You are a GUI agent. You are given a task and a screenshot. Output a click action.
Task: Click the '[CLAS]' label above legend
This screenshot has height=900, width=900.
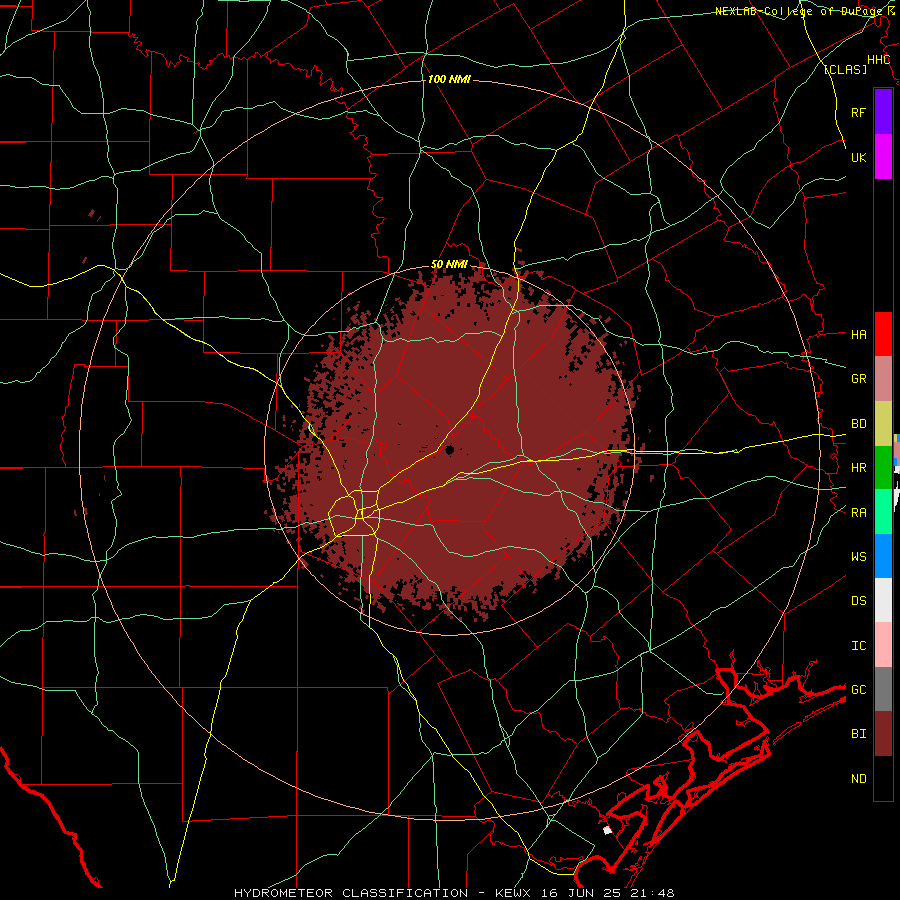click(845, 70)
